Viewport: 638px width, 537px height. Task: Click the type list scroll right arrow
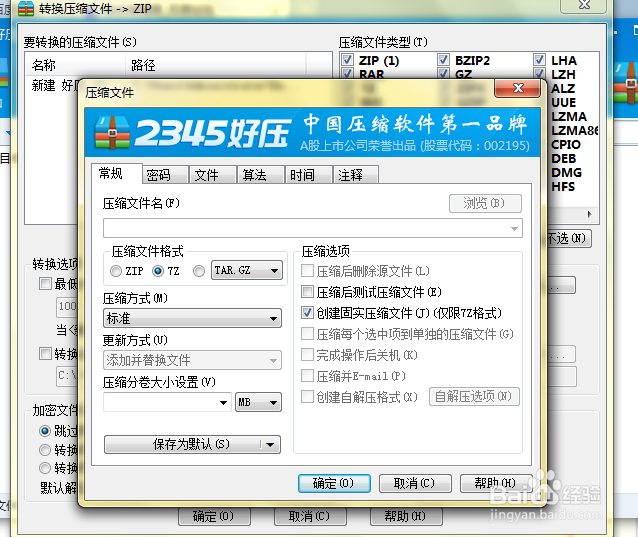(590, 214)
